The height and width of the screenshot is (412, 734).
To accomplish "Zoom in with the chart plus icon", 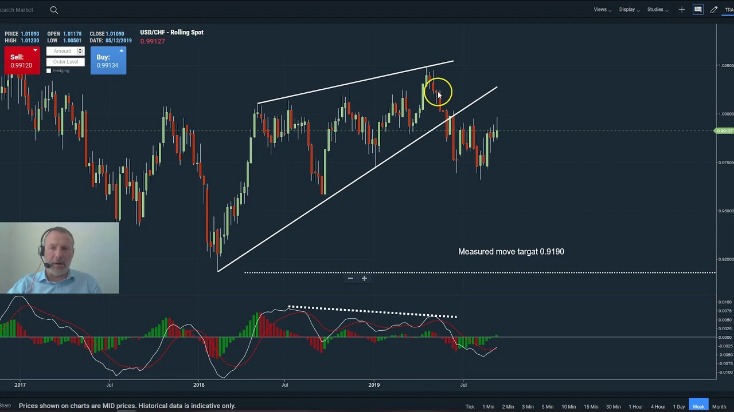I will [x=364, y=278].
